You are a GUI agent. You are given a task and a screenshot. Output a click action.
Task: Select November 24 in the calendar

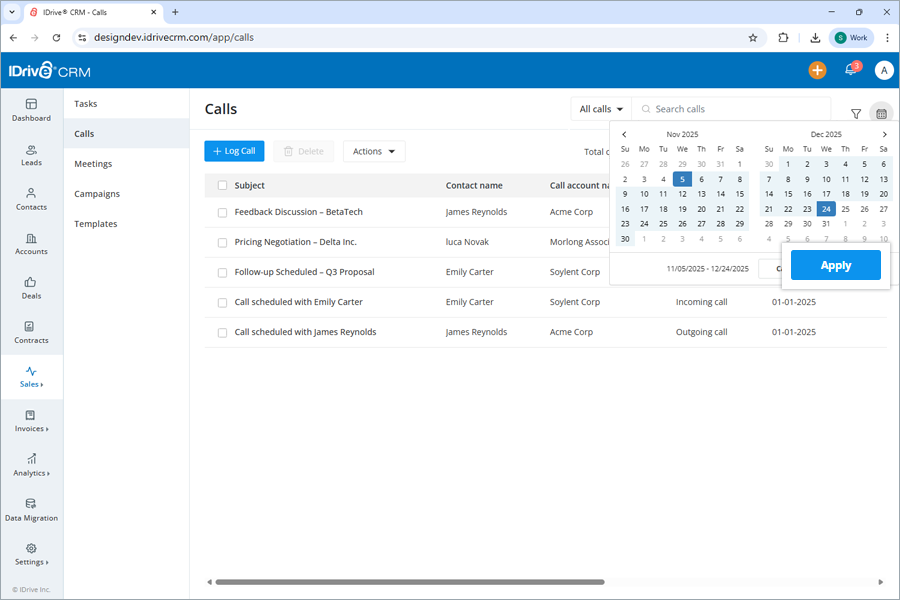pyautogui.click(x=644, y=224)
